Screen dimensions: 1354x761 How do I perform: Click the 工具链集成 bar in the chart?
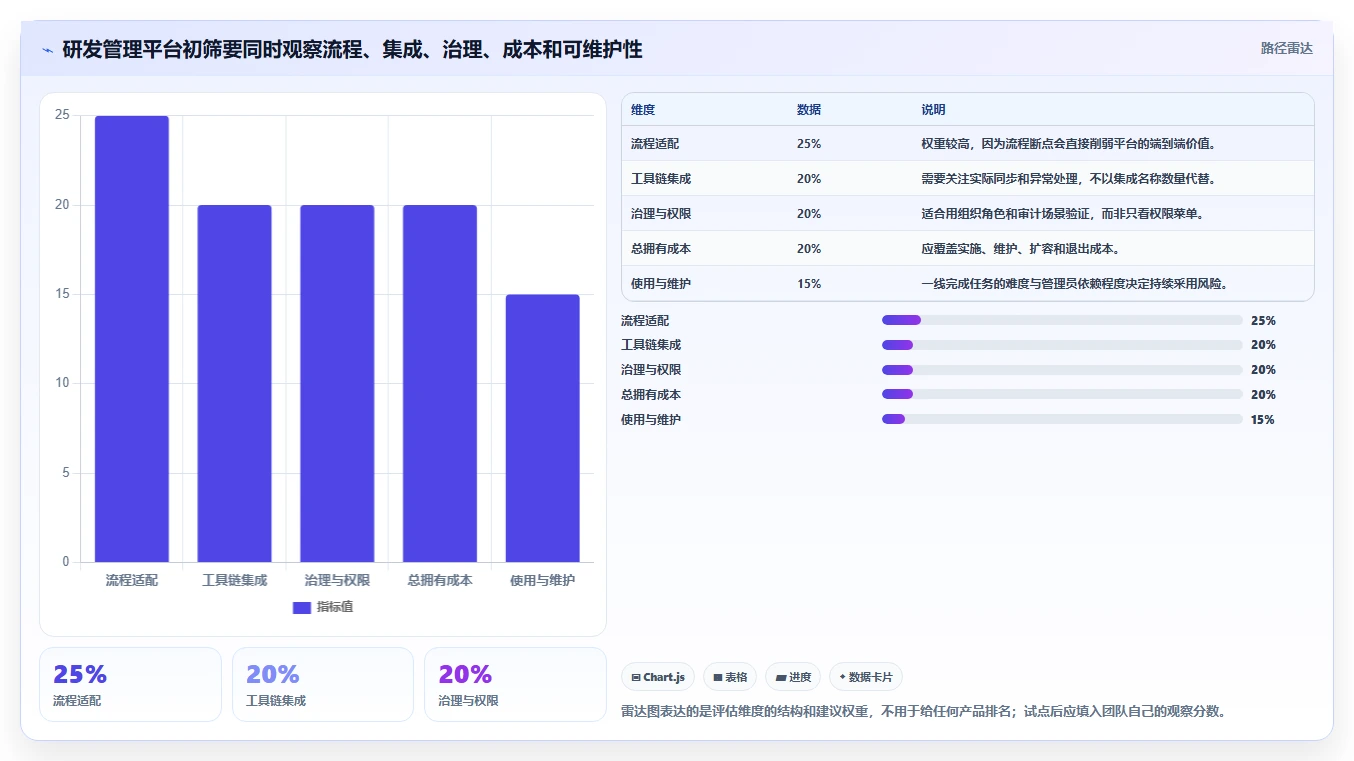click(x=234, y=384)
